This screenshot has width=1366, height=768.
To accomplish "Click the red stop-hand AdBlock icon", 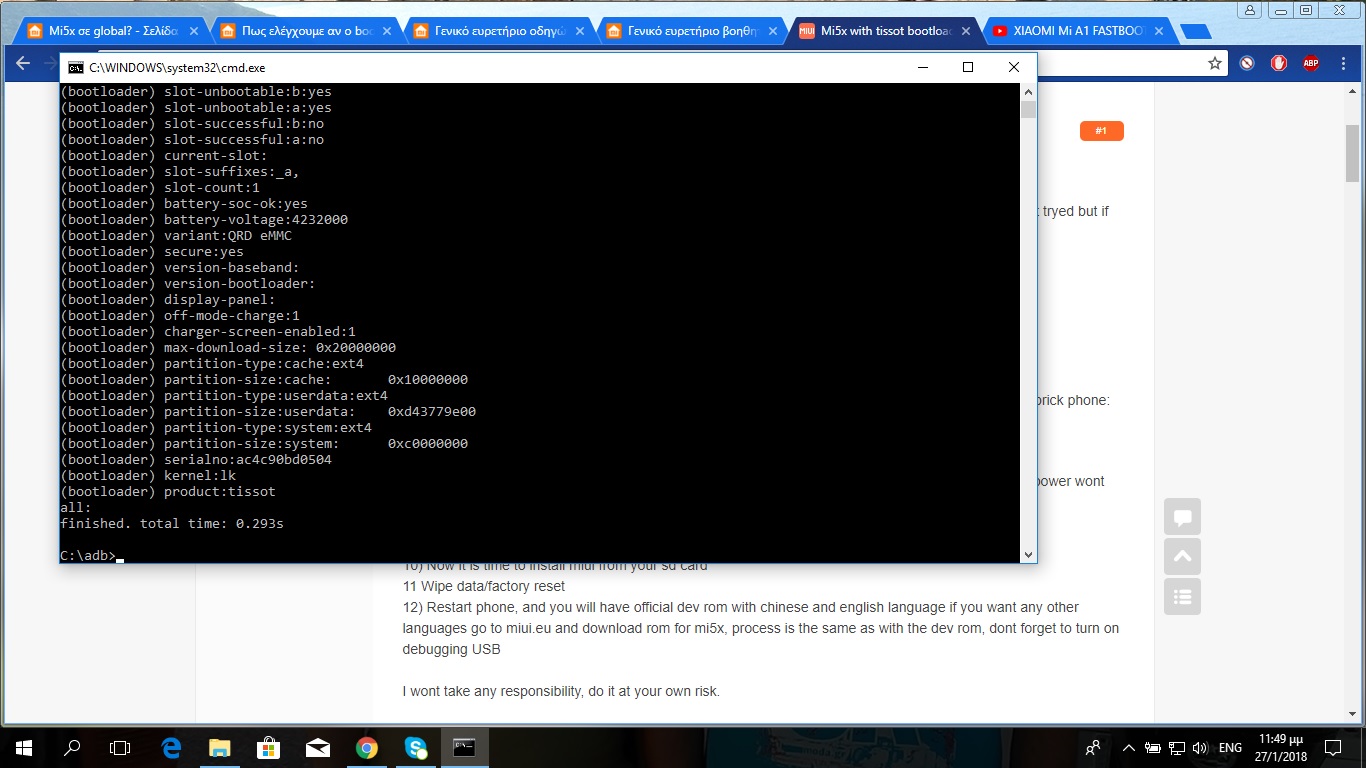I will [x=1278, y=63].
